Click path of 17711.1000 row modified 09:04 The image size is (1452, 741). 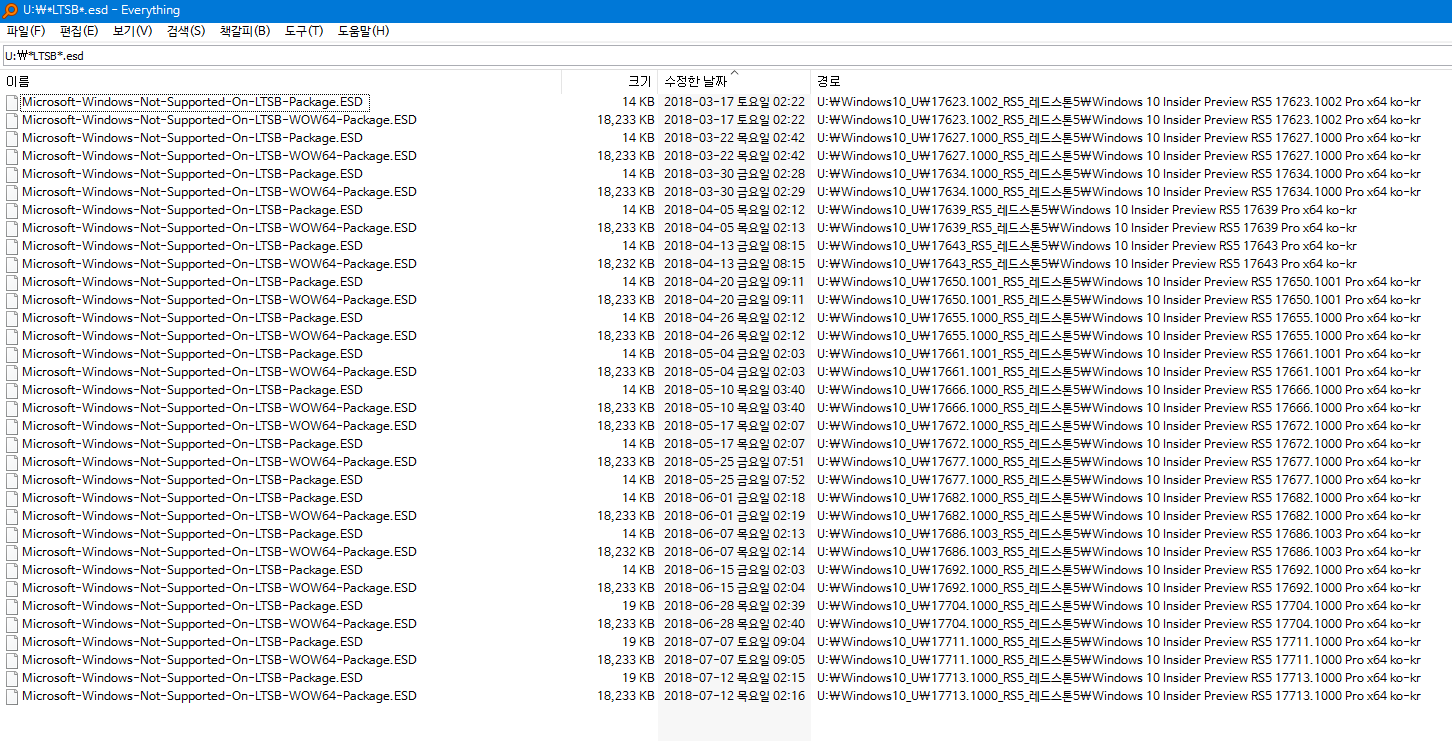coord(1118,642)
